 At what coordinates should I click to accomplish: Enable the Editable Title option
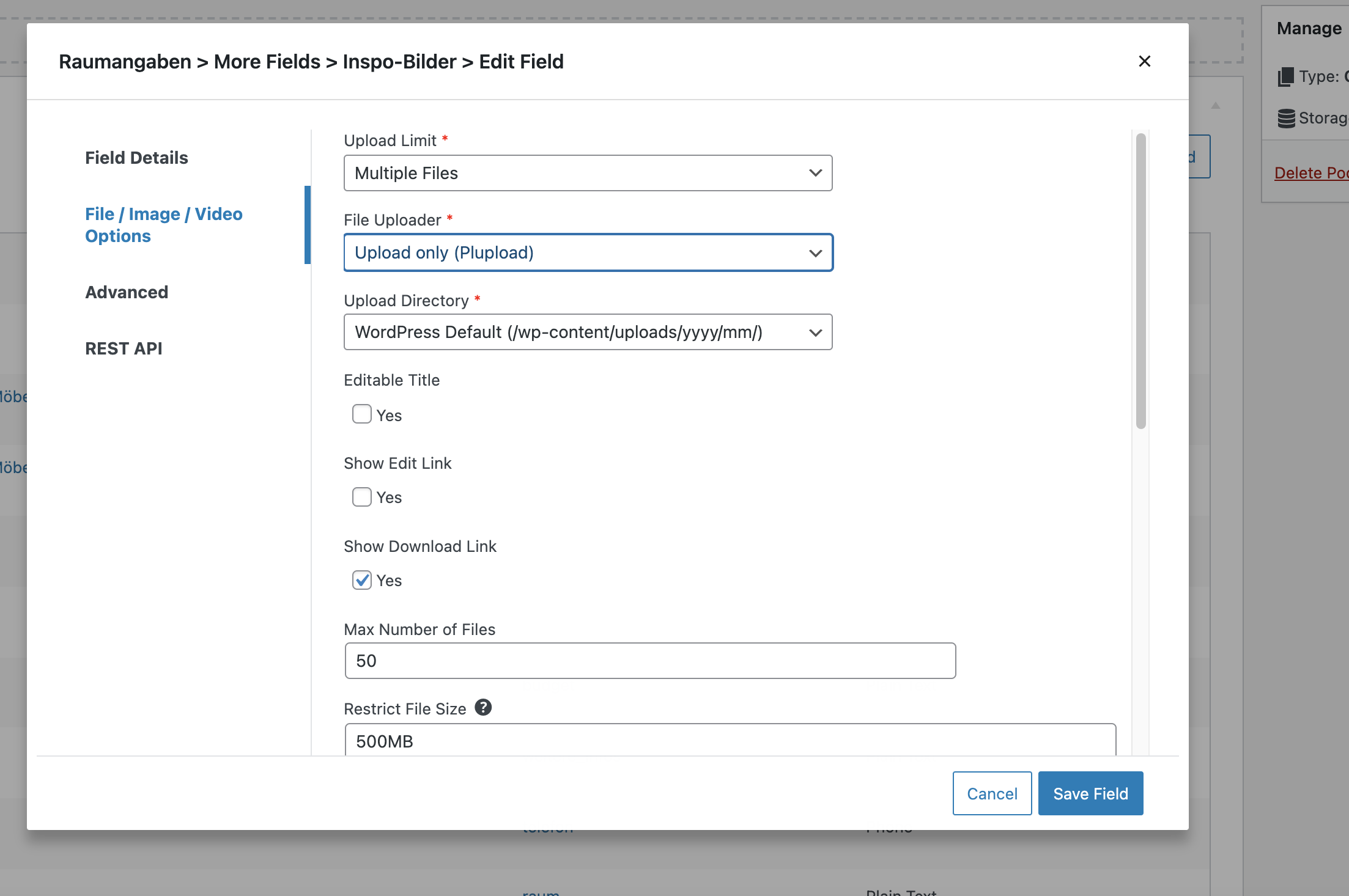pyautogui.click(x=361, y=414)
